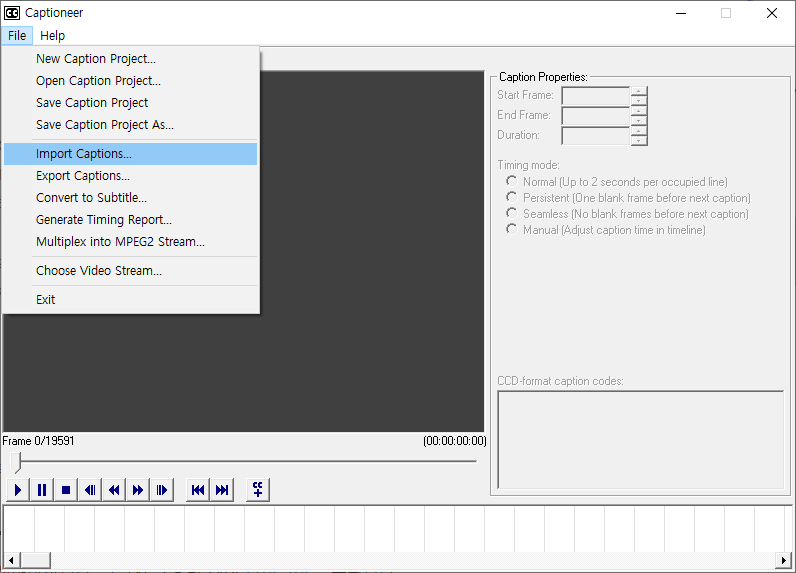Click the timeline left scroll arrow

11,560
